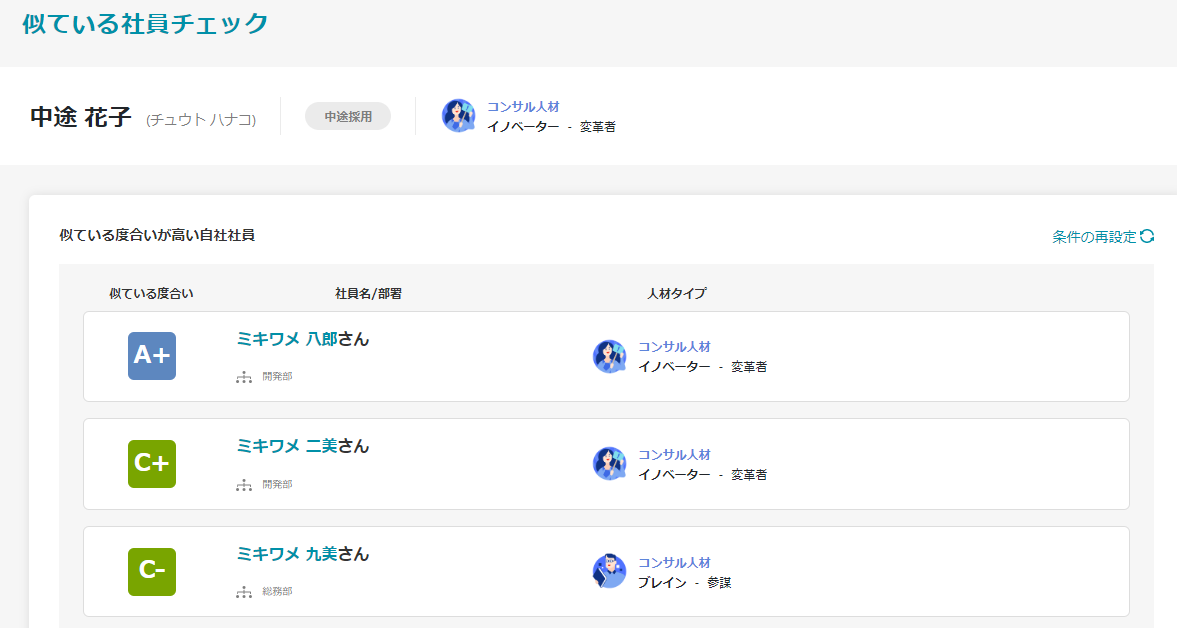Click the A+ similarity grade badge
Viewport: 1177px width, 628px height.
(152, 356)
